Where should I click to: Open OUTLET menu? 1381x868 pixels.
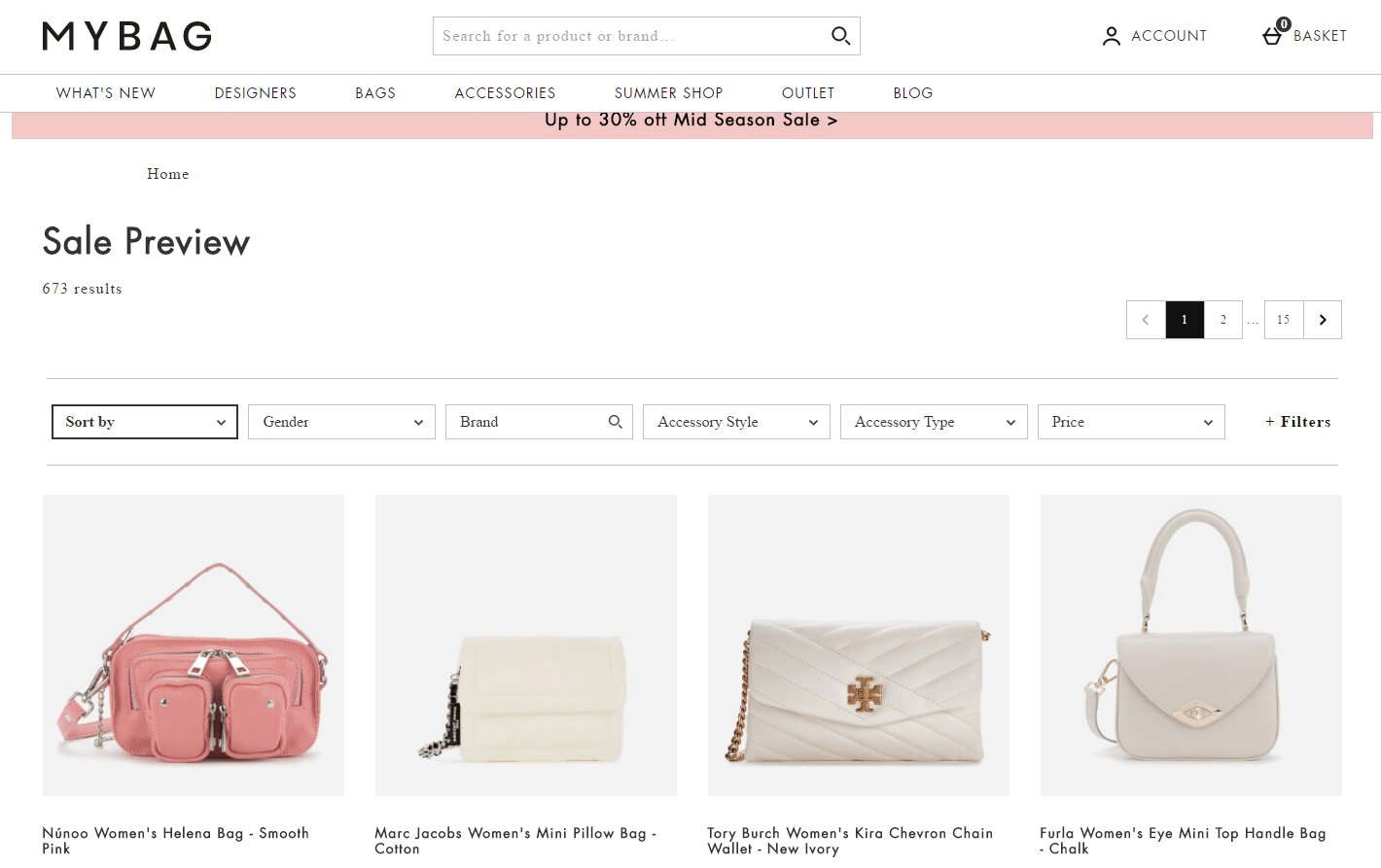(808, 93)
